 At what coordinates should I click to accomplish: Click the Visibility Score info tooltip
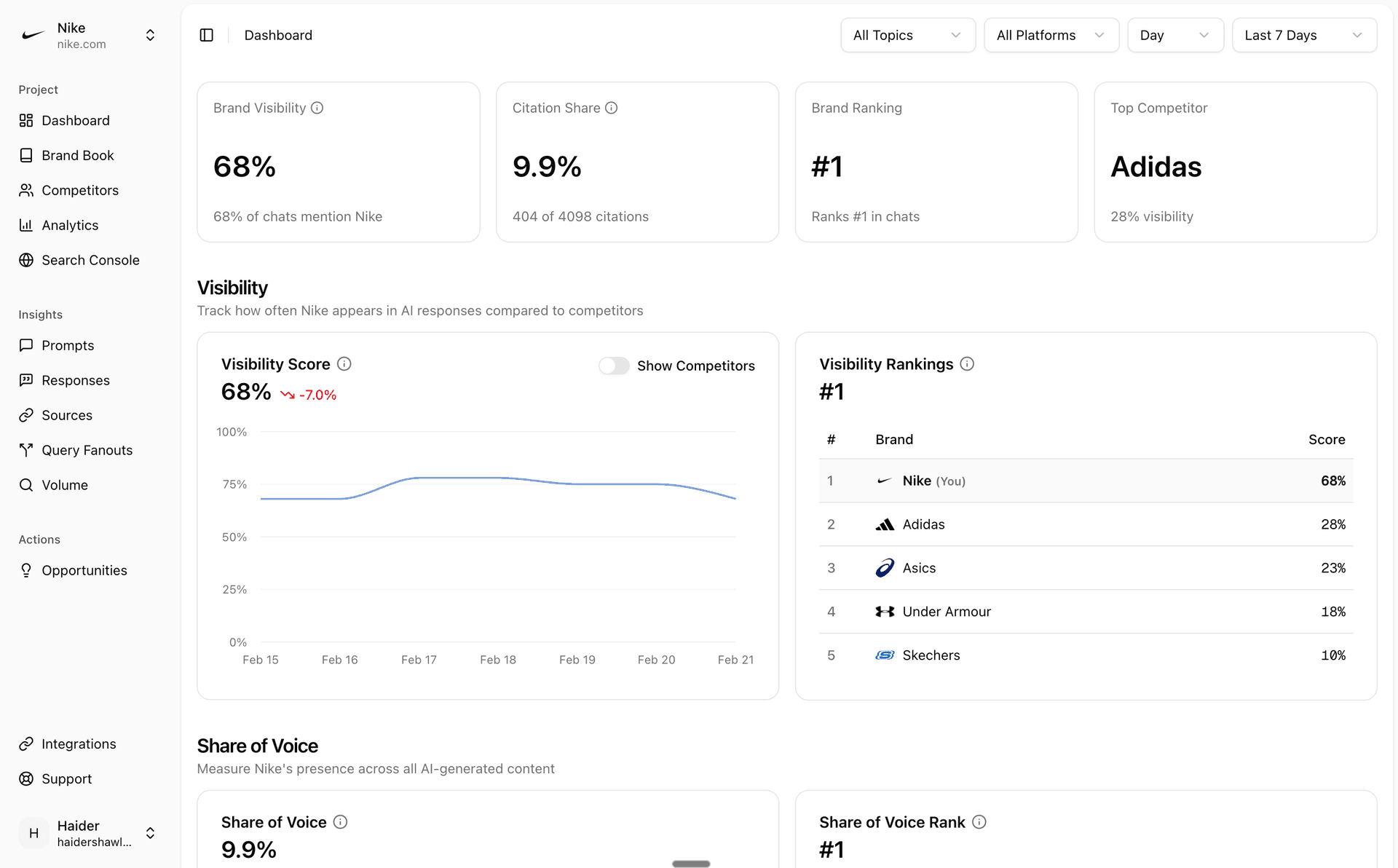pos(344,363)
